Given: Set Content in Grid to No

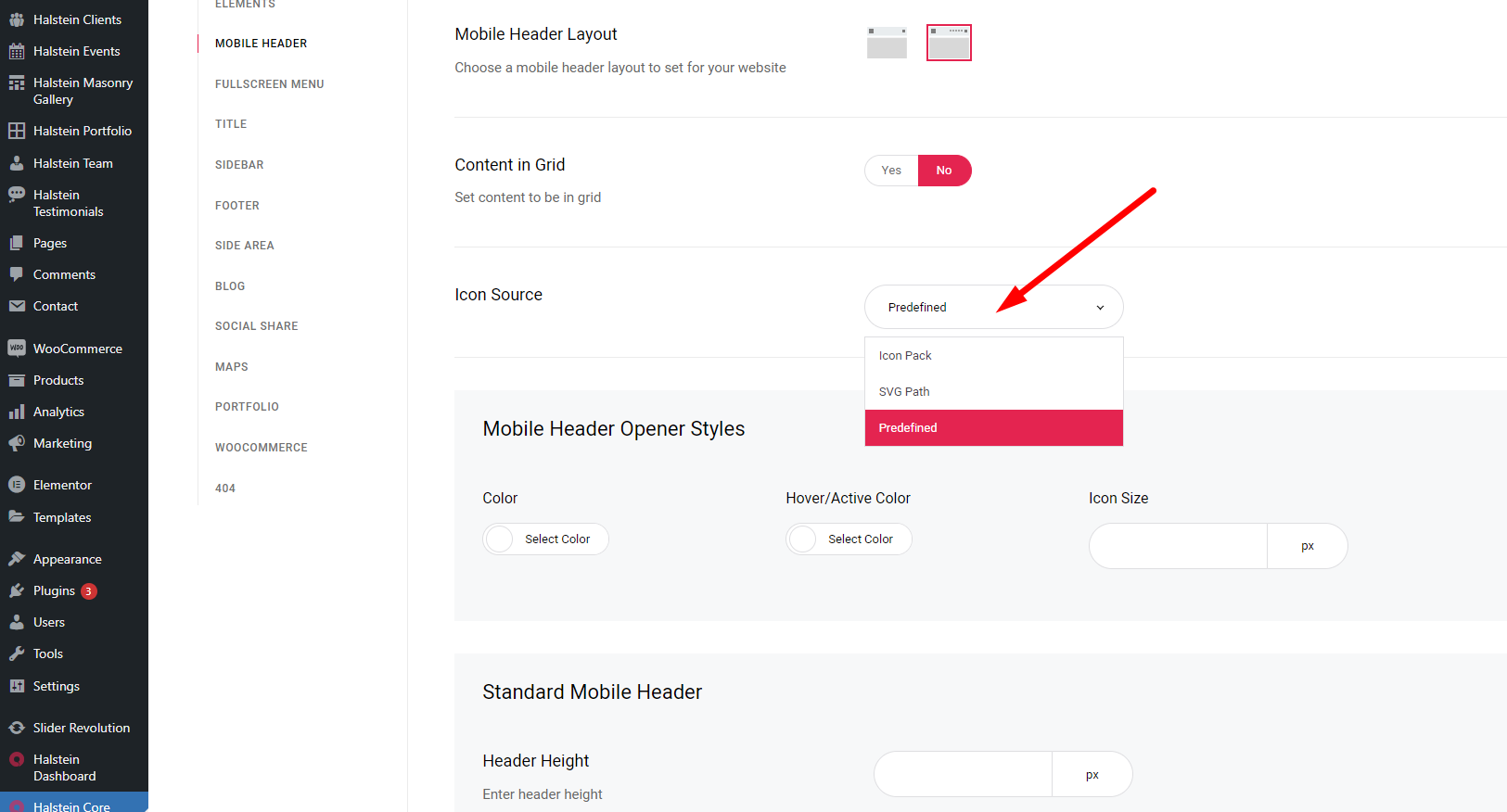Looking at the screenshot, I should point(944,171).
